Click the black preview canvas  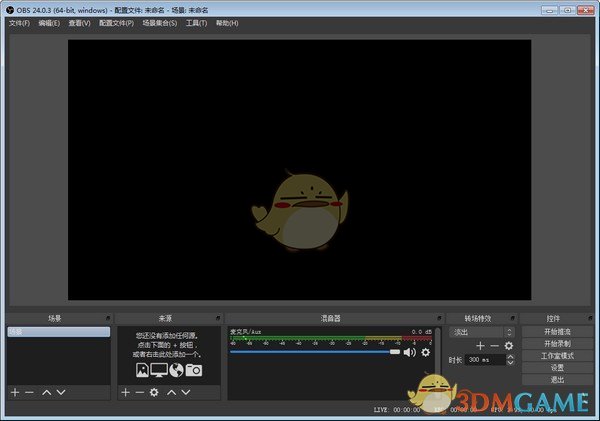point(300,170)
